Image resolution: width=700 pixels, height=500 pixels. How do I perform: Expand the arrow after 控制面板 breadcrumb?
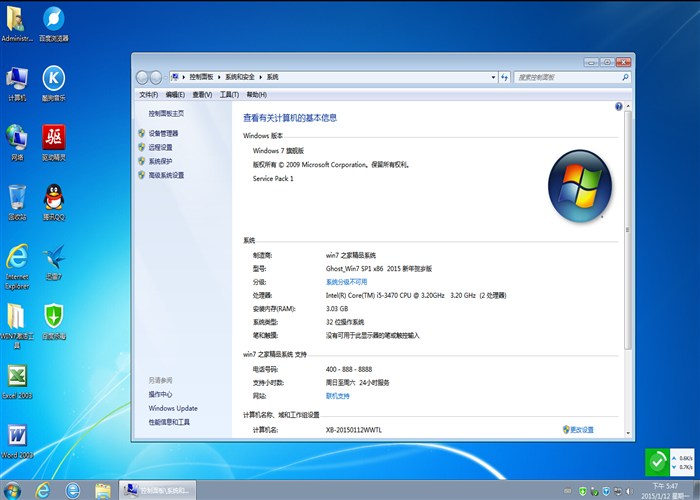point(218,77)
